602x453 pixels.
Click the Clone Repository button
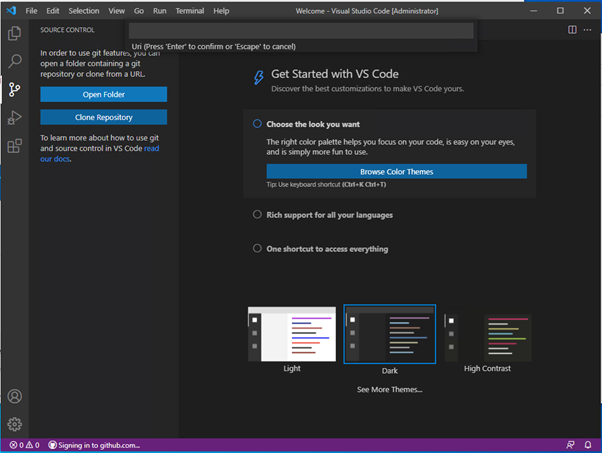point(103,117)
